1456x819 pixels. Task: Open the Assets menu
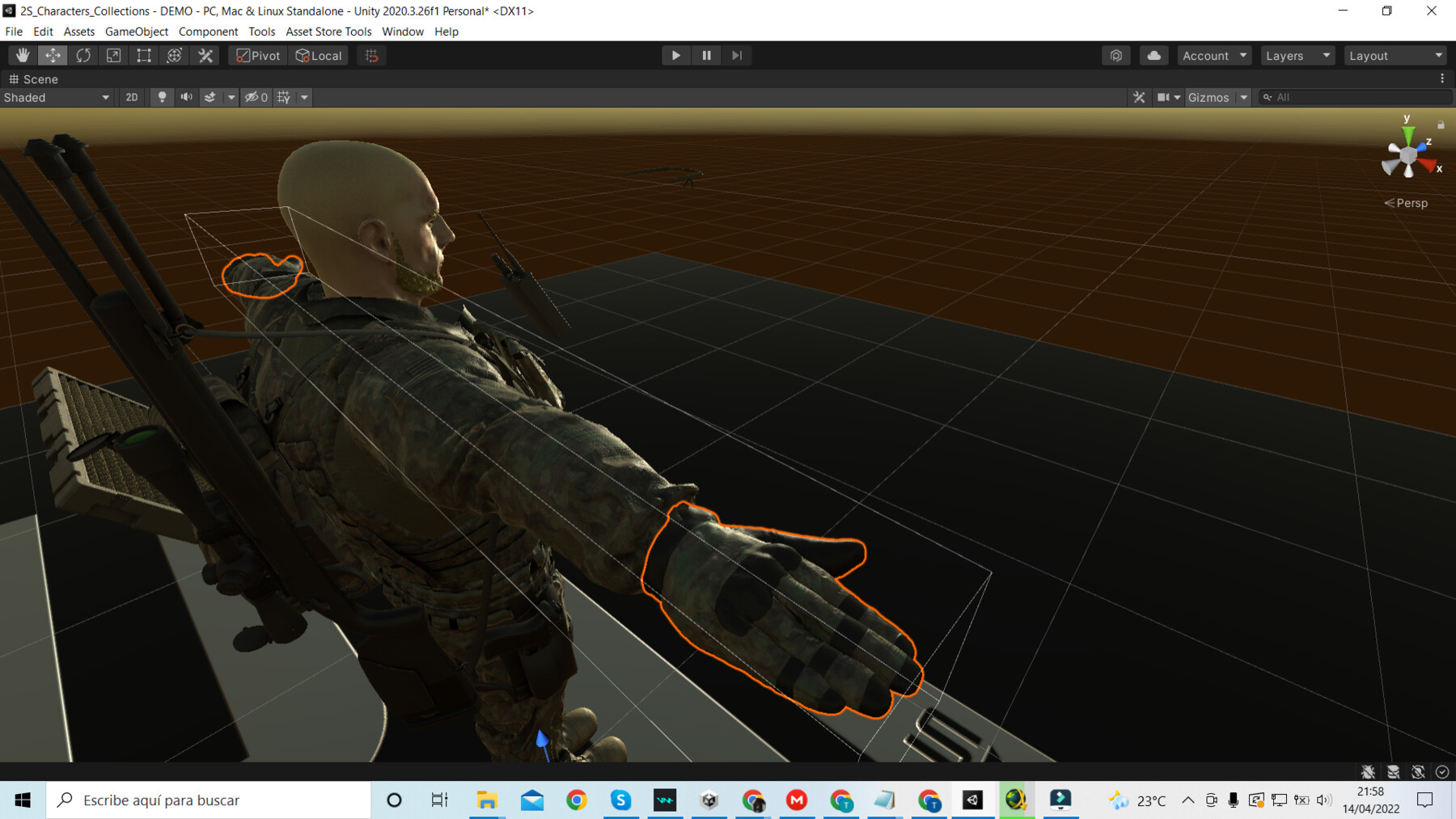point(79,32)
